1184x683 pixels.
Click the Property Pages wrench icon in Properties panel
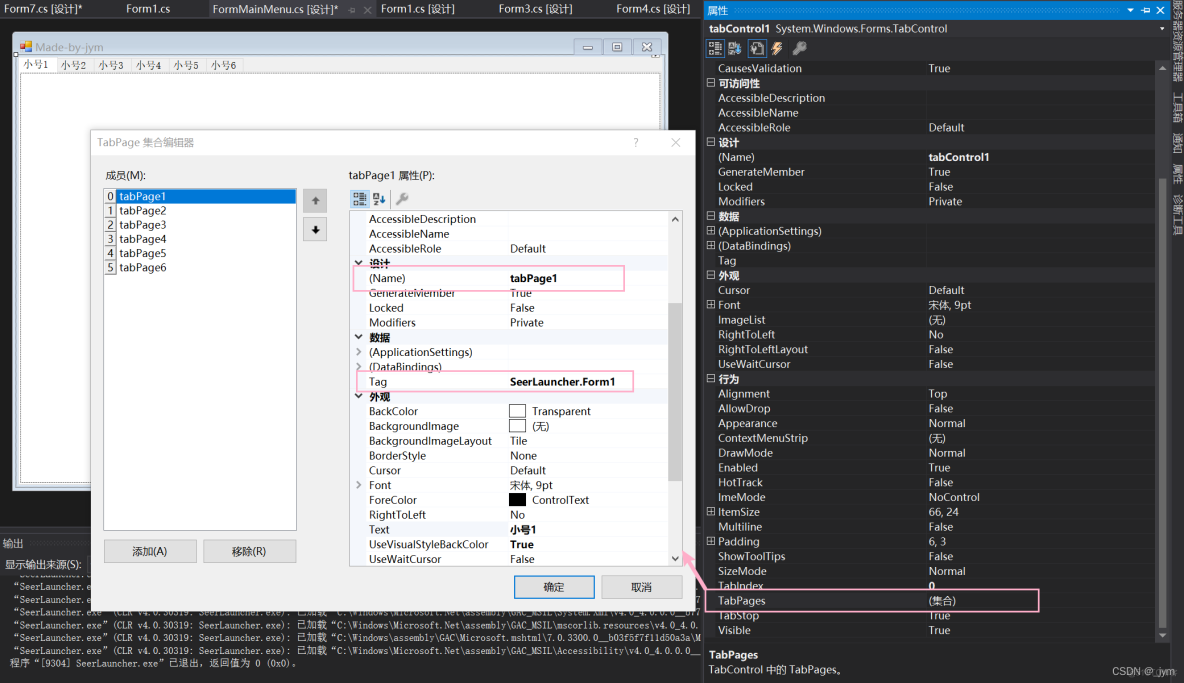[799, 48]
